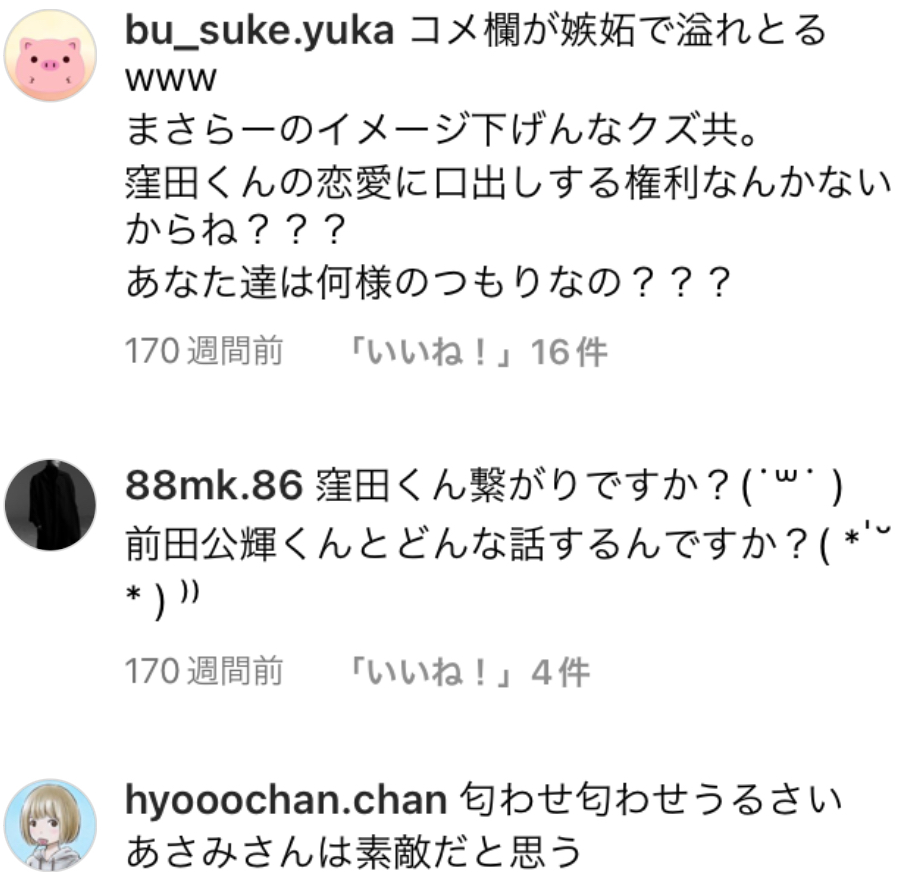The image size is (899, 887).
Task: Select comment line 窪田くんの恋愛に口出しする権利
Action: coord(509,183)
